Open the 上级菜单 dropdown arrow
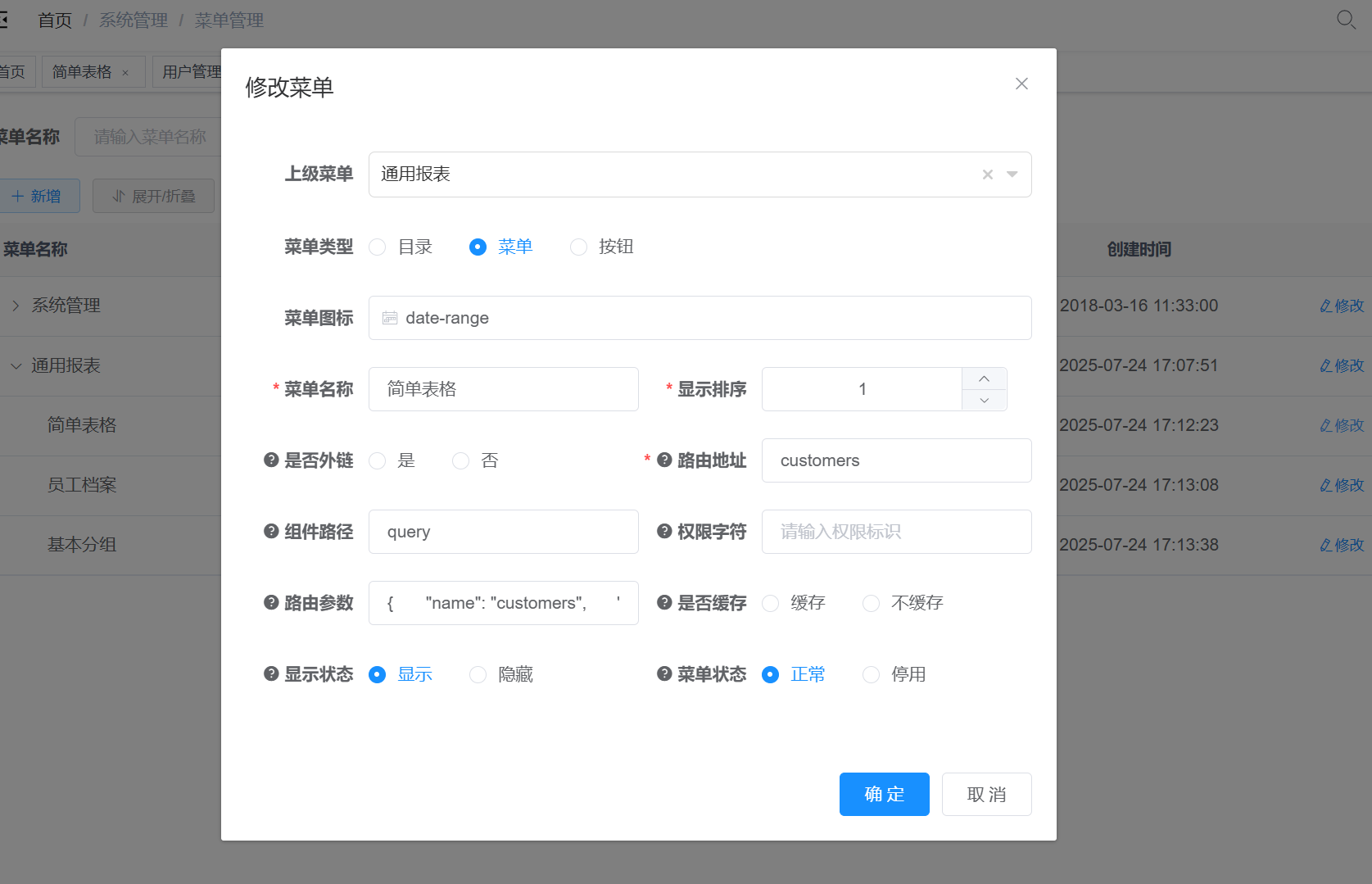 click(x=1012, y=175)
